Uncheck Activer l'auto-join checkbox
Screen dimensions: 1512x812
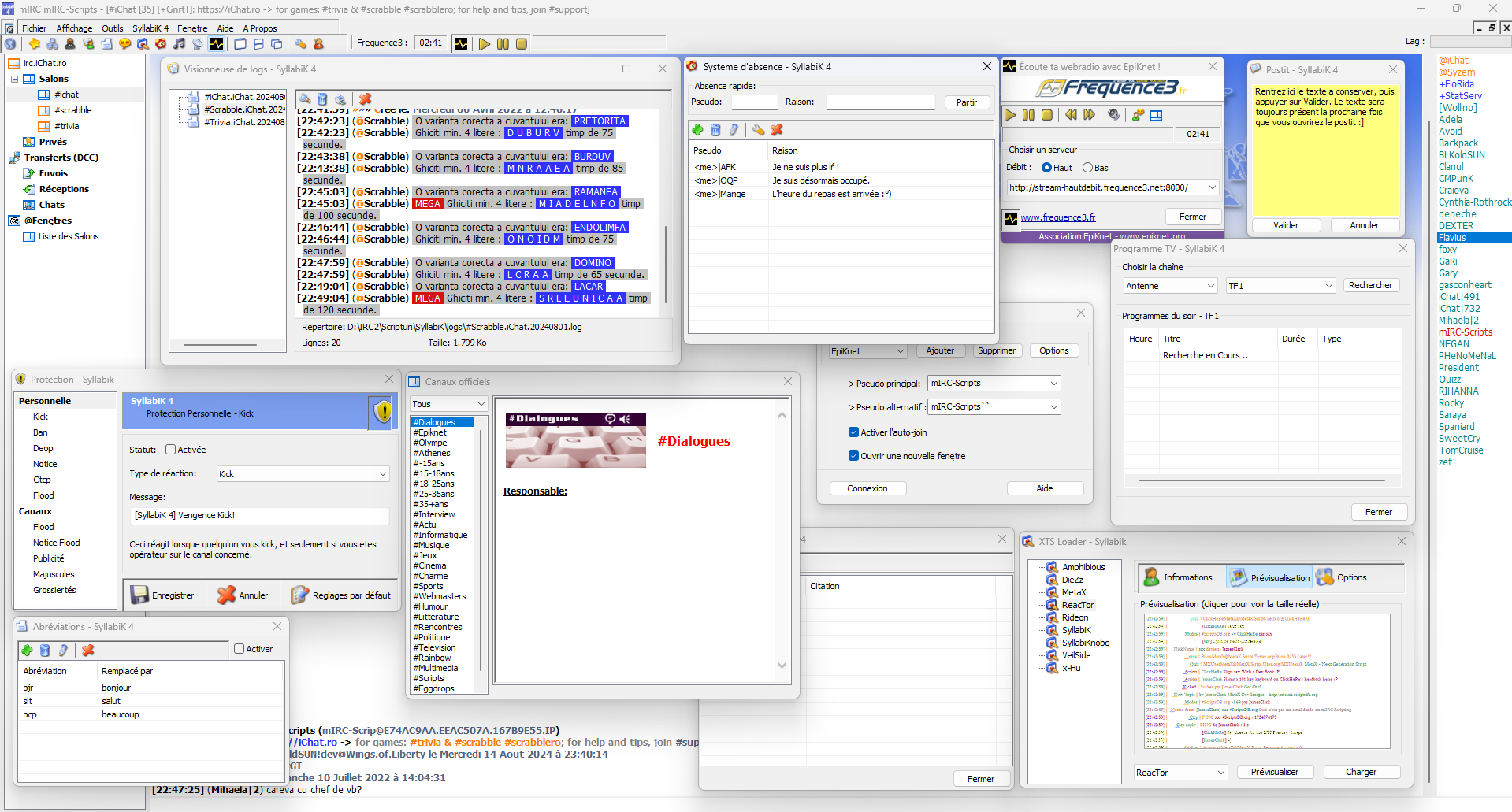pyautogui.click(x=853, y=432)
